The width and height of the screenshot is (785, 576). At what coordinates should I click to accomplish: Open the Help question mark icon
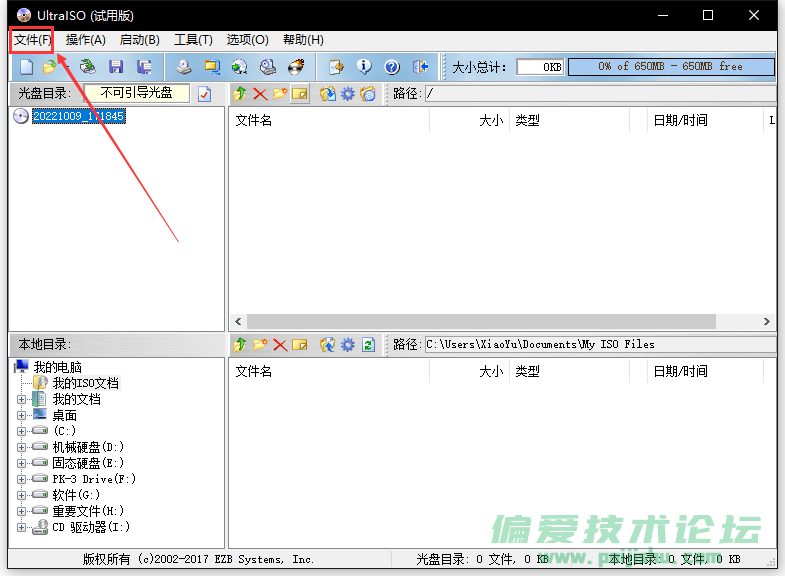(392, 67)
